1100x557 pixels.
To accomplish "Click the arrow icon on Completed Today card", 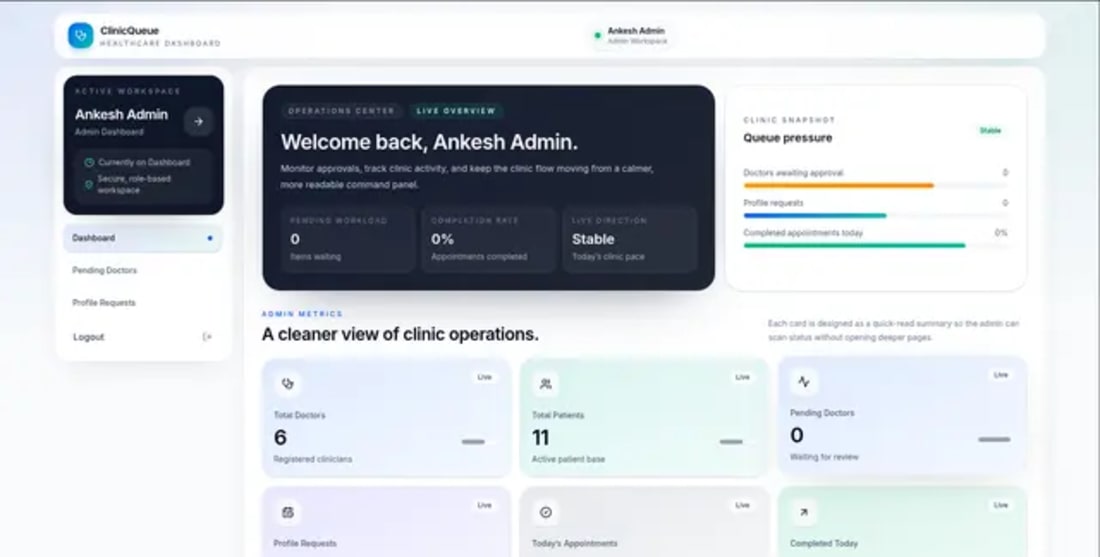I will [x=804, y=512].
